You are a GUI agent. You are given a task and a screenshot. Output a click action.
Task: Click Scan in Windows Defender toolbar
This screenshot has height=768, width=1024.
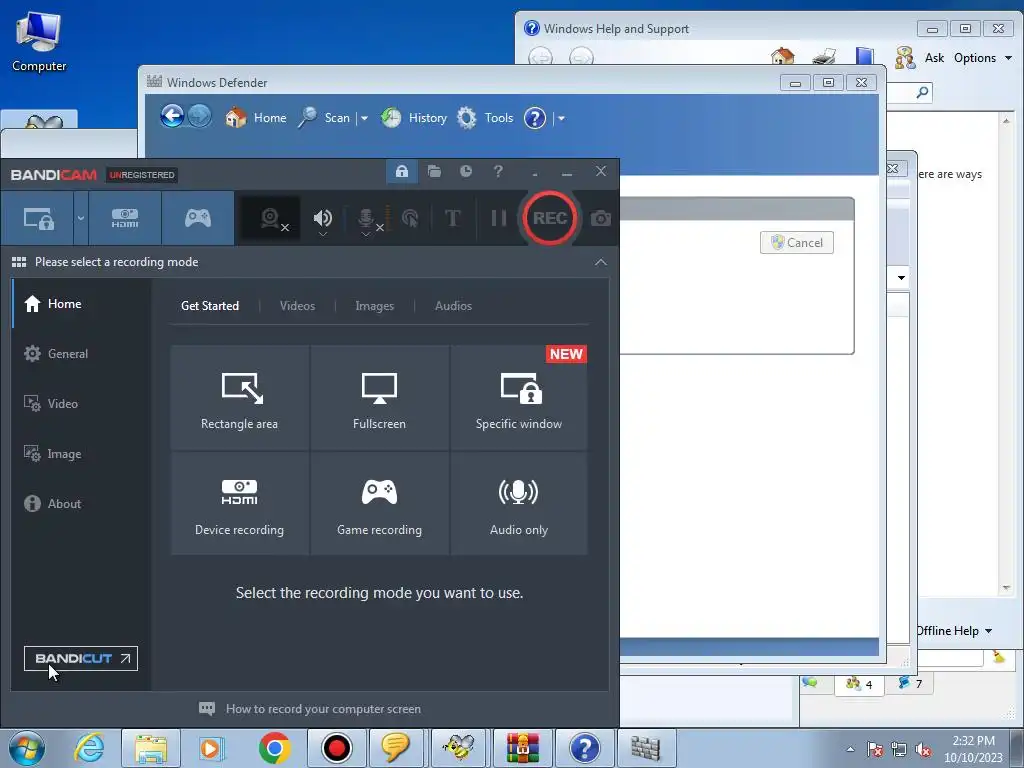pyautogui.click(x=325, y=118)
